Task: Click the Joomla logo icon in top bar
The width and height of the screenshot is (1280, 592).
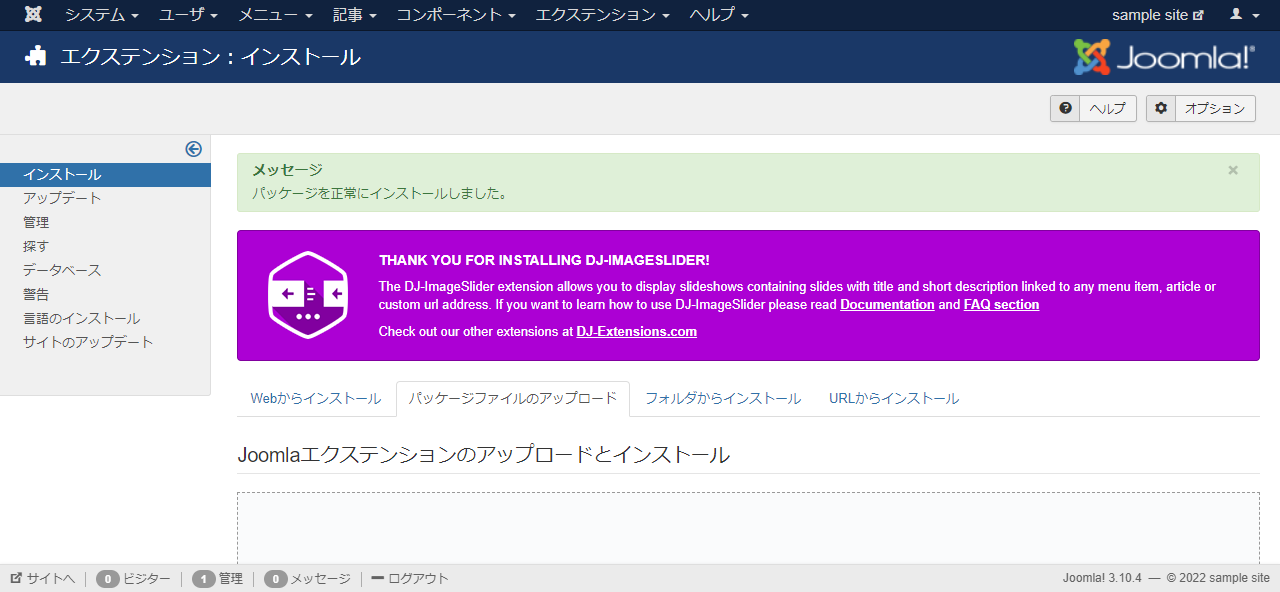Action: point(33,15)
